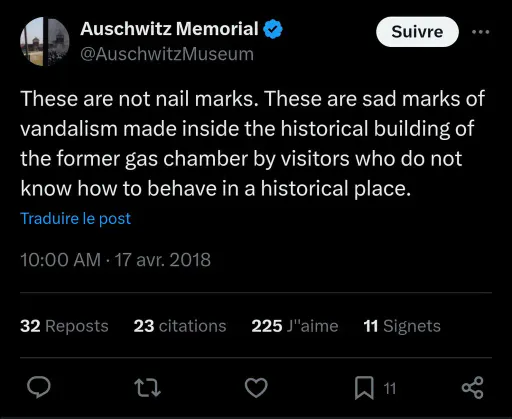512x419 pixels.
Task: Open the three-dot more options menu
Action: click(480, 32)
